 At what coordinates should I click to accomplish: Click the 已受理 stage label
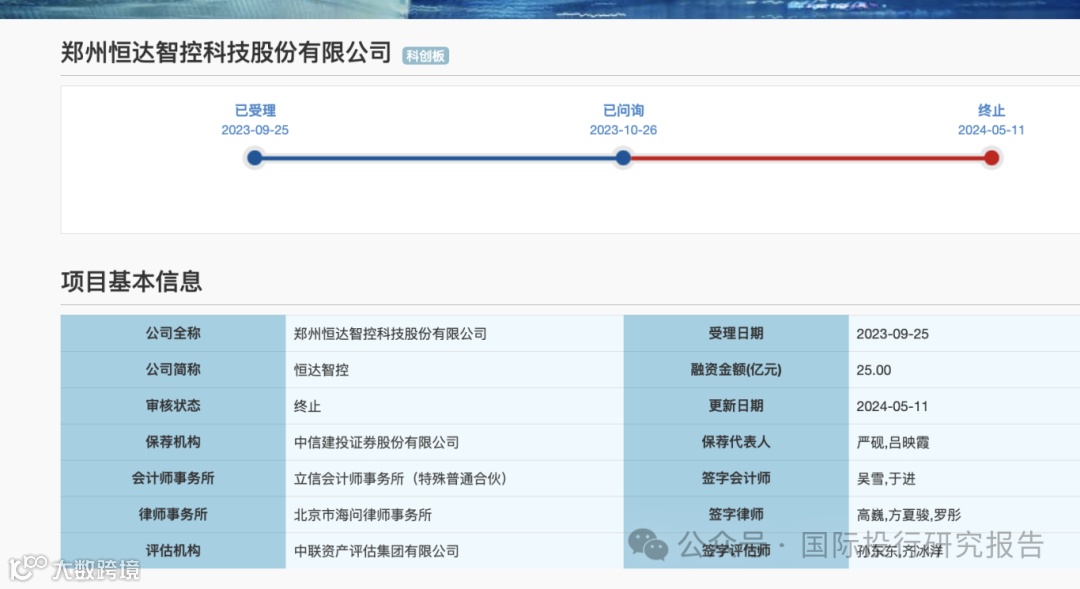pyautogui.click(x=255, y=110)
